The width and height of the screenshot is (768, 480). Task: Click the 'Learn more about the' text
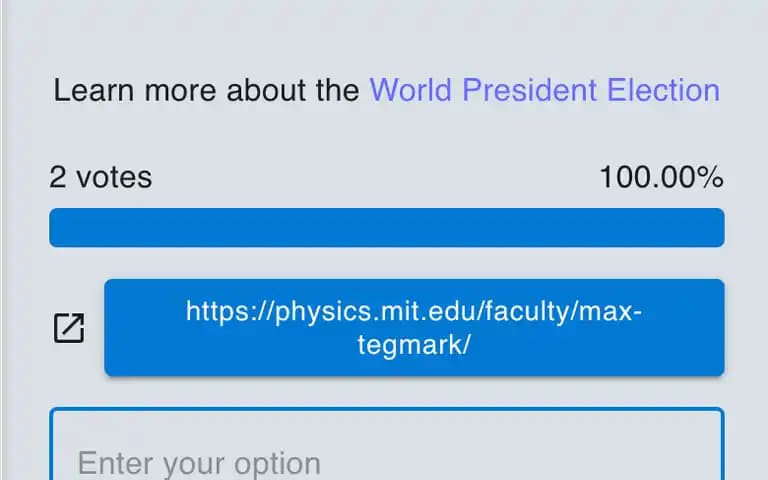[x=206, y=90]
